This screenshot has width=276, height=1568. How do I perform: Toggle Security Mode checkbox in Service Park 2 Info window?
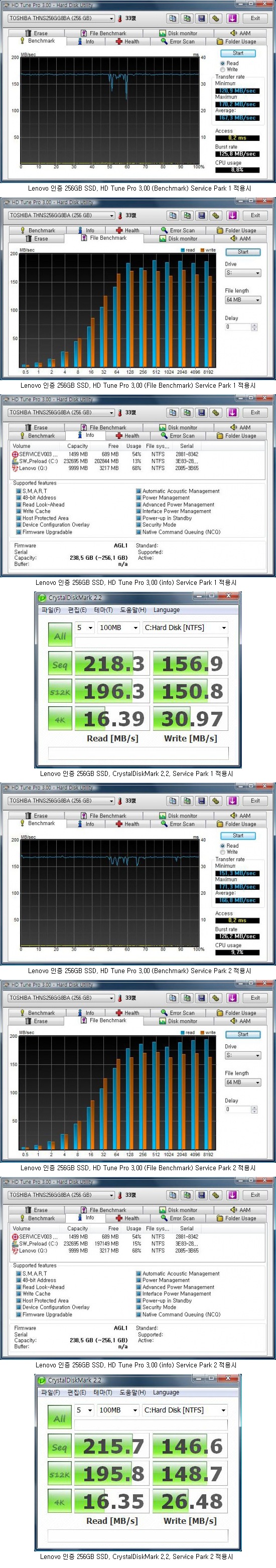[x=139, y=1308]
